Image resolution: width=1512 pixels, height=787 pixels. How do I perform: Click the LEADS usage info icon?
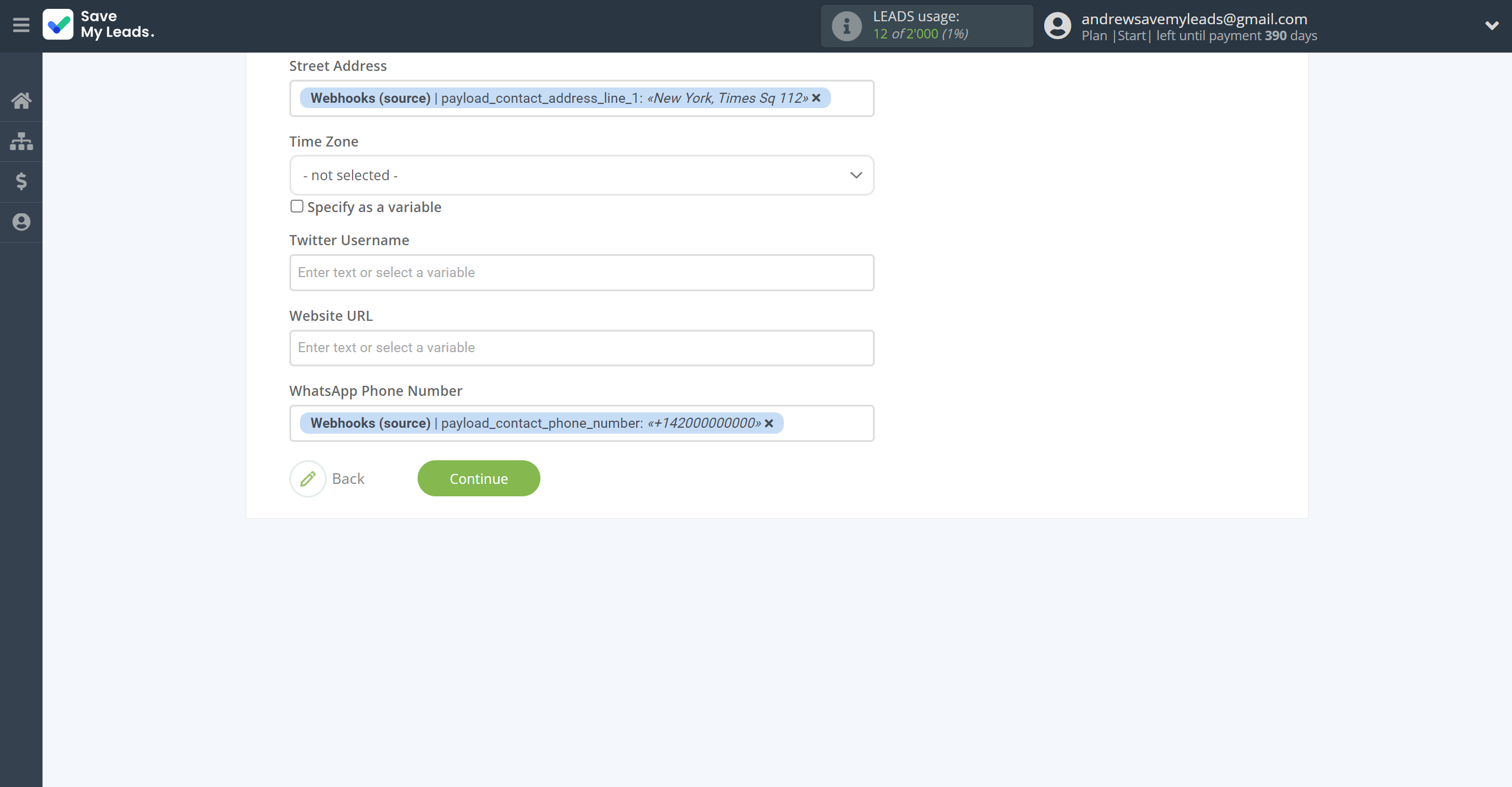pos(846,26)
